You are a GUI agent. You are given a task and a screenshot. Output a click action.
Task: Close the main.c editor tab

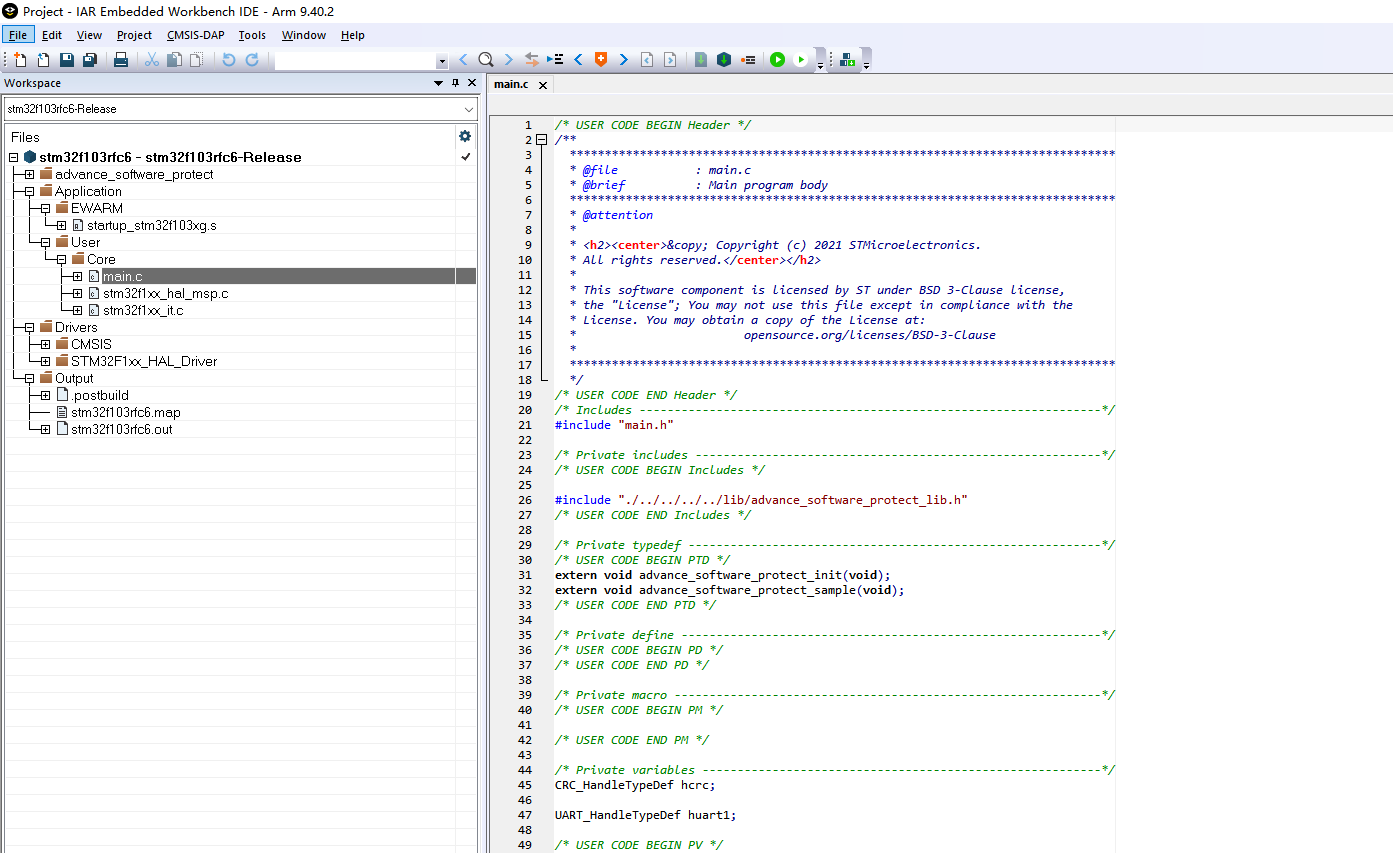pyautogui.click(x=543, y=85)
